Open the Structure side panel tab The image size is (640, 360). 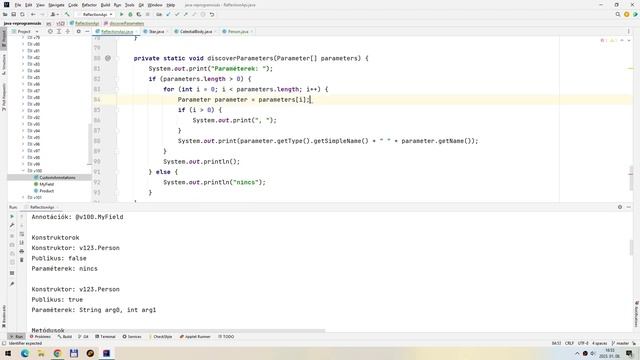pos(4,65)
